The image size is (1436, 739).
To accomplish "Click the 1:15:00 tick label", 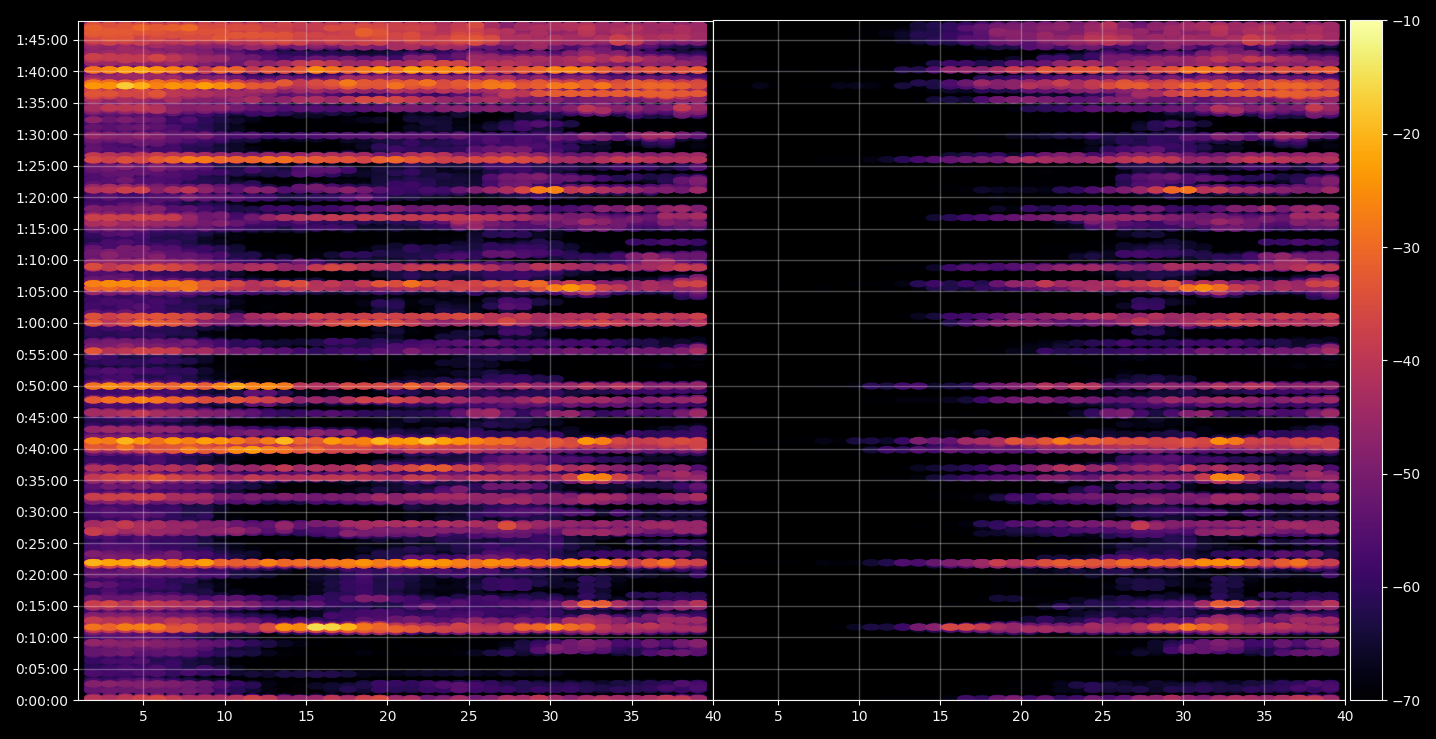I will click(42, 228).
